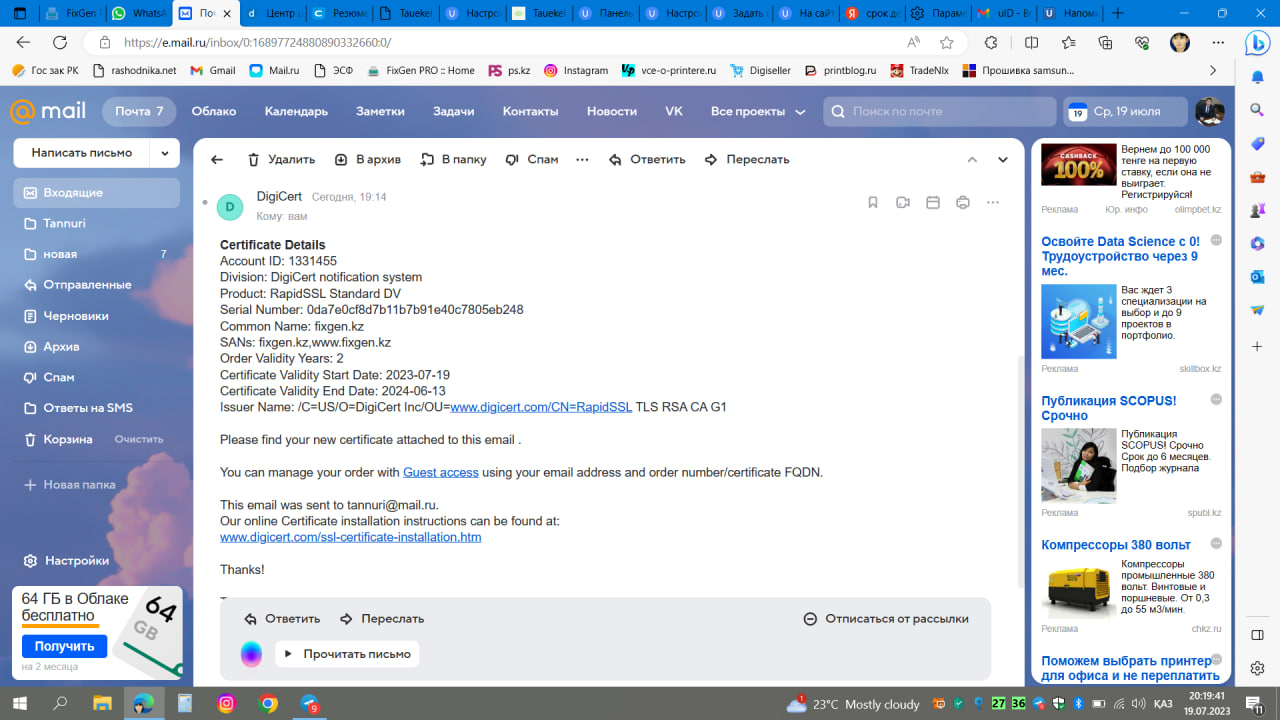The width and height of the screenshot is (1280, 720).
Task: Open Настройки in the sidebar
Action: (66, 561)
